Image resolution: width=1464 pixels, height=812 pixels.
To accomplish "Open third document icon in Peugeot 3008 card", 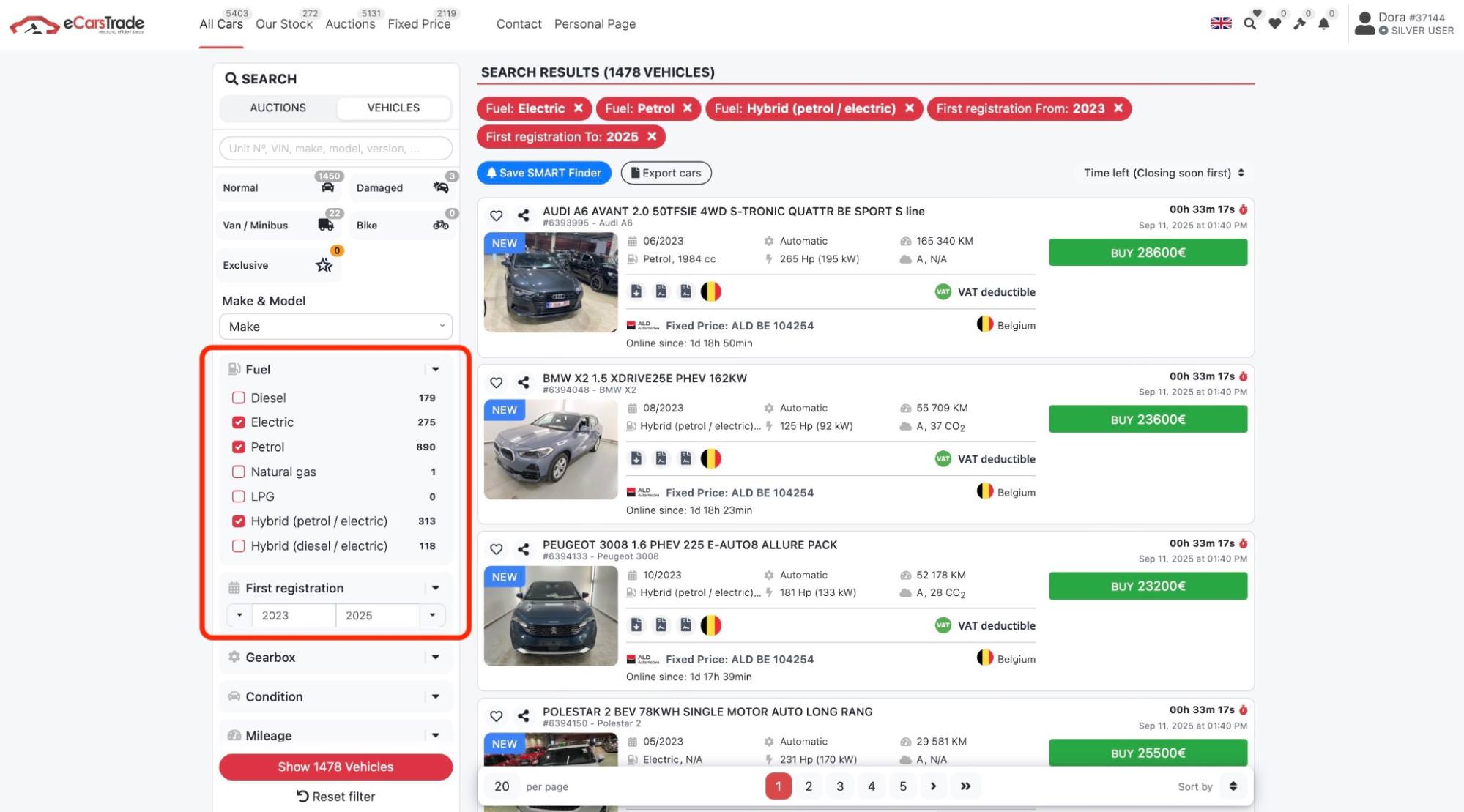I will 686,625.
